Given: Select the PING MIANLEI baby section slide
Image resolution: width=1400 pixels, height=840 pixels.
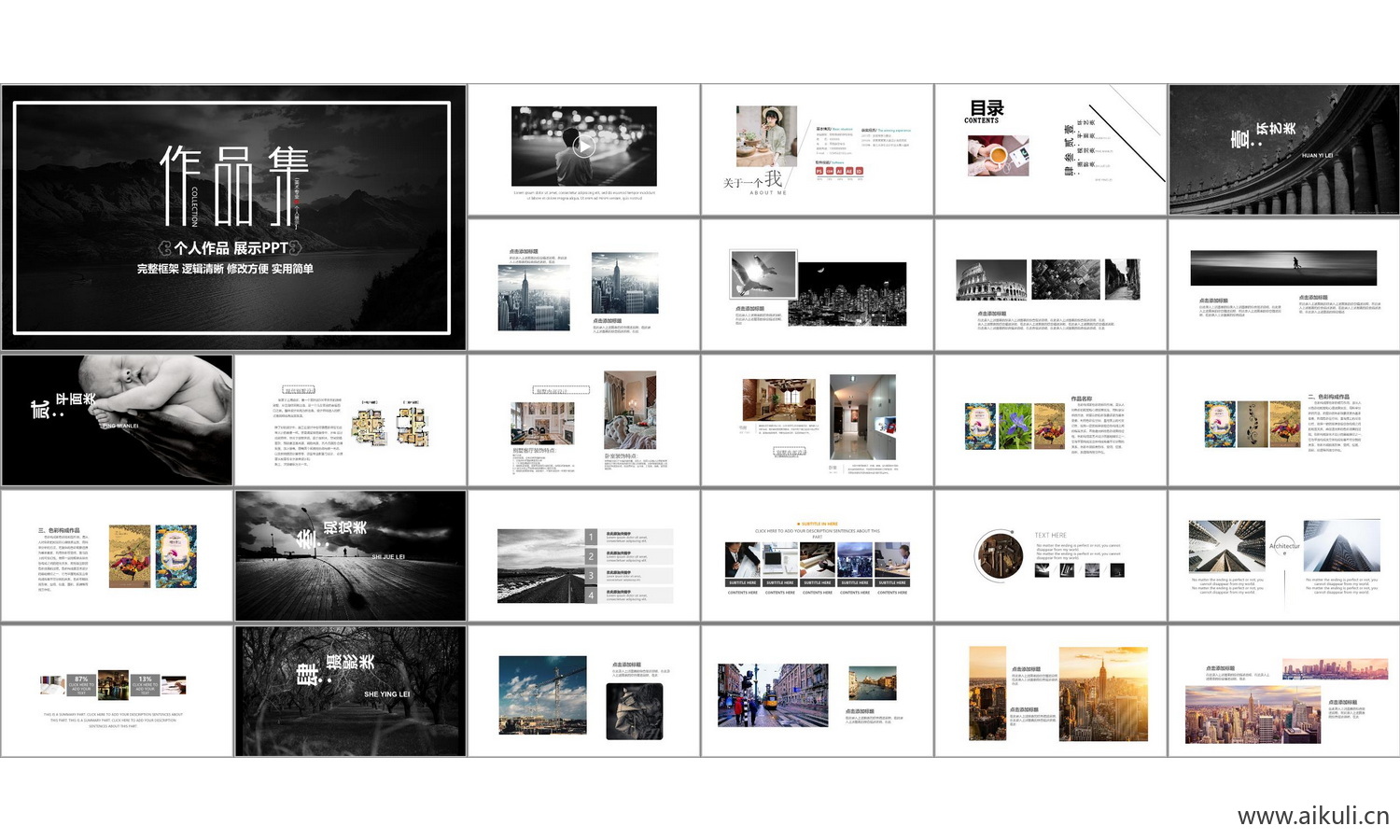Looking at the screenshot, I should 117,420.
